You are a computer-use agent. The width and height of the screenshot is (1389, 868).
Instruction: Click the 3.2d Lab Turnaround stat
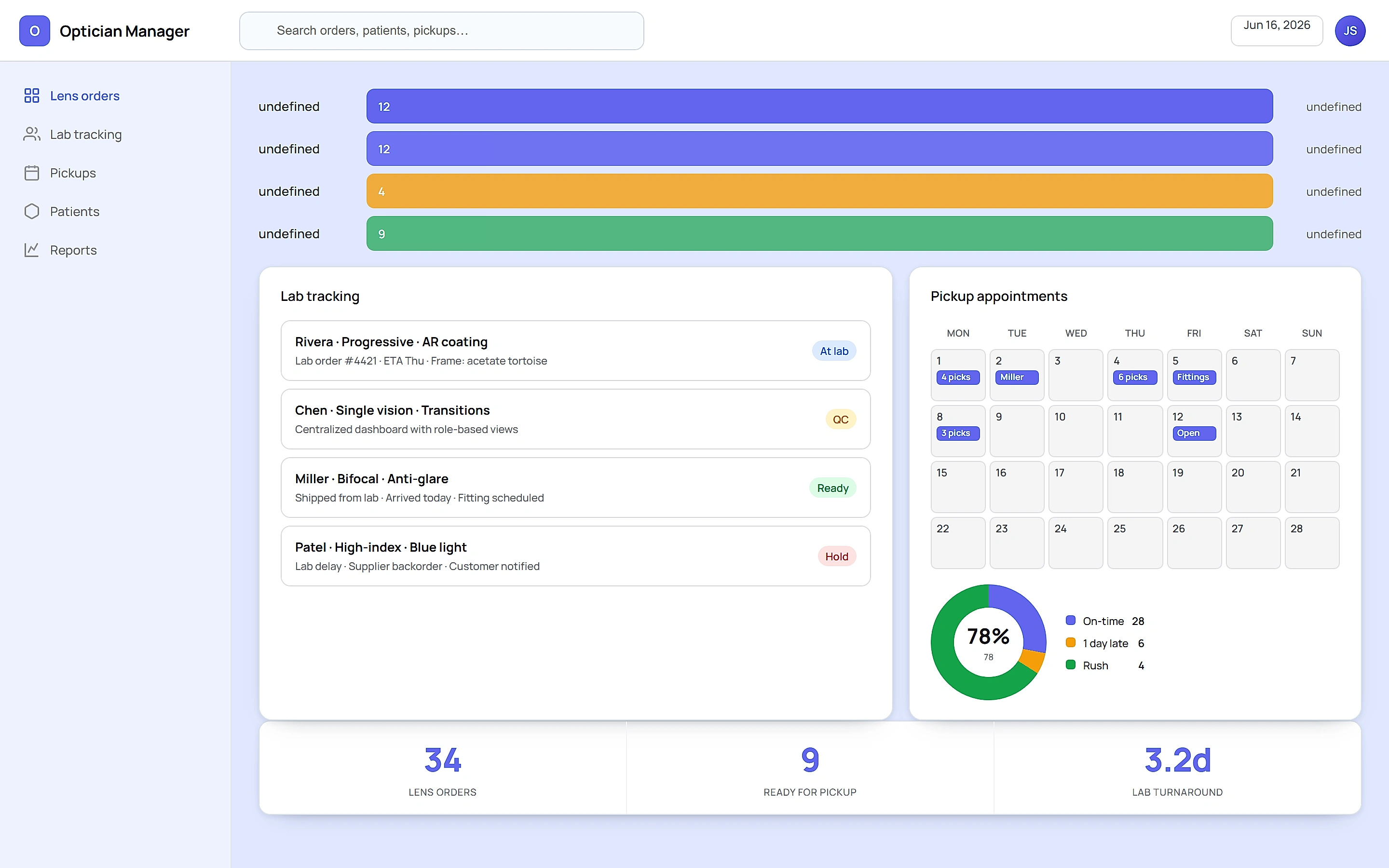click(x=1177, y=768)
